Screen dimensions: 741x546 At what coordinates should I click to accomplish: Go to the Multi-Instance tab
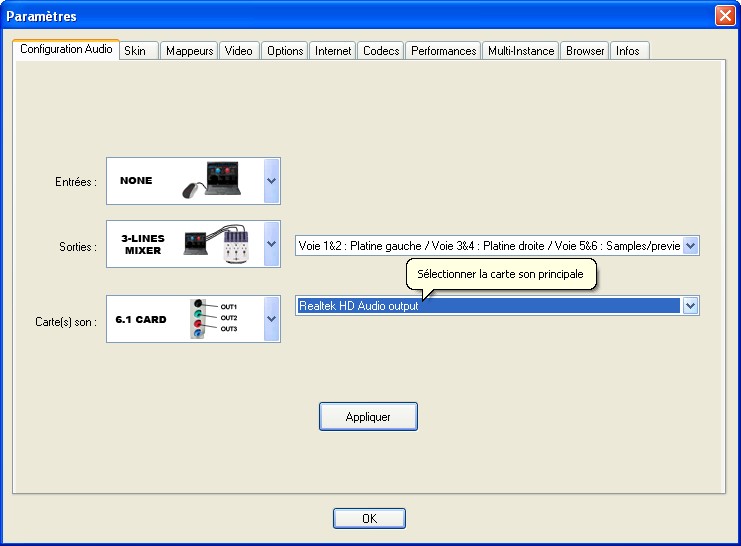(521, 51)
